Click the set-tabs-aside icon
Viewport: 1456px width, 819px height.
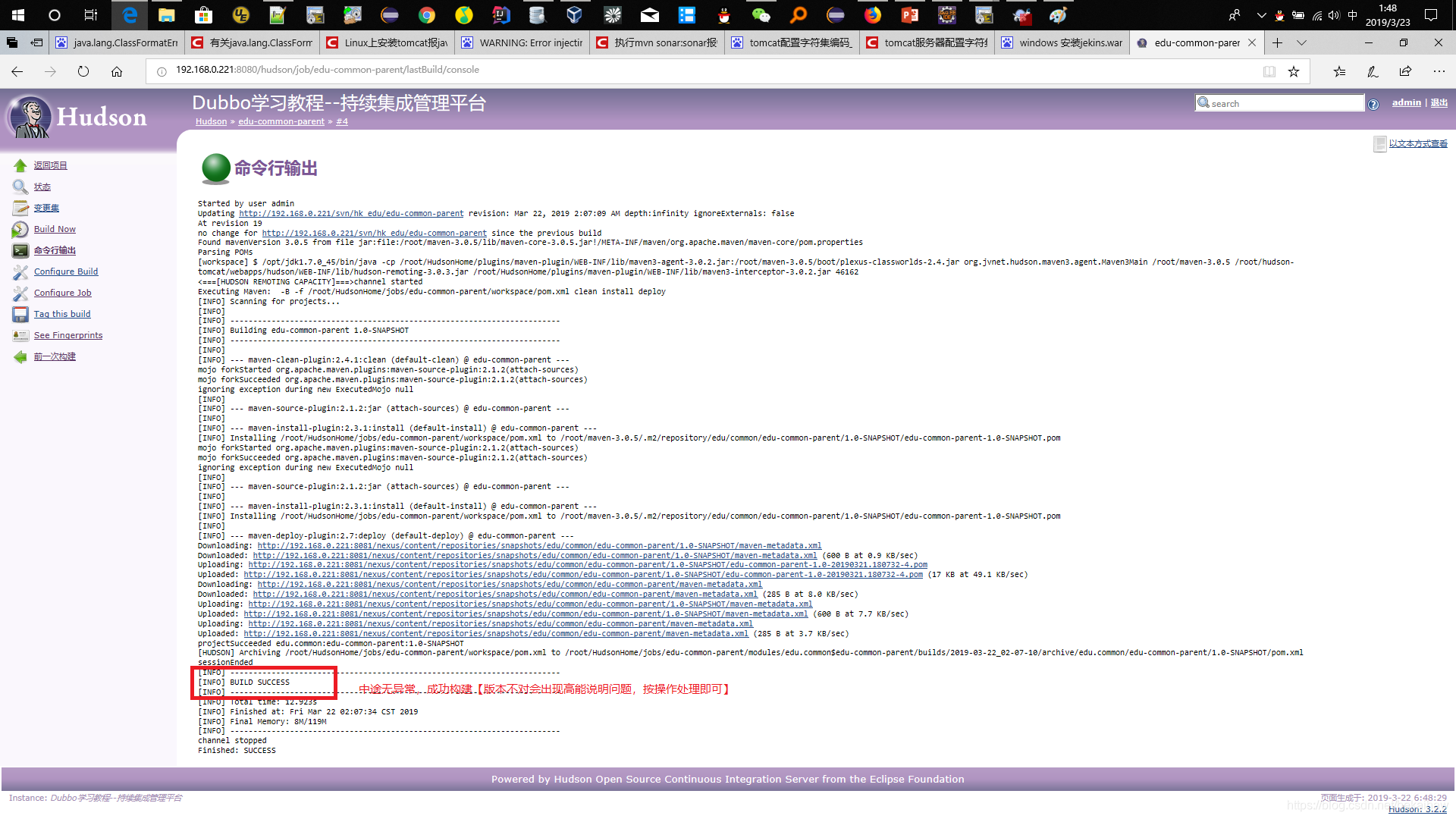36,42
